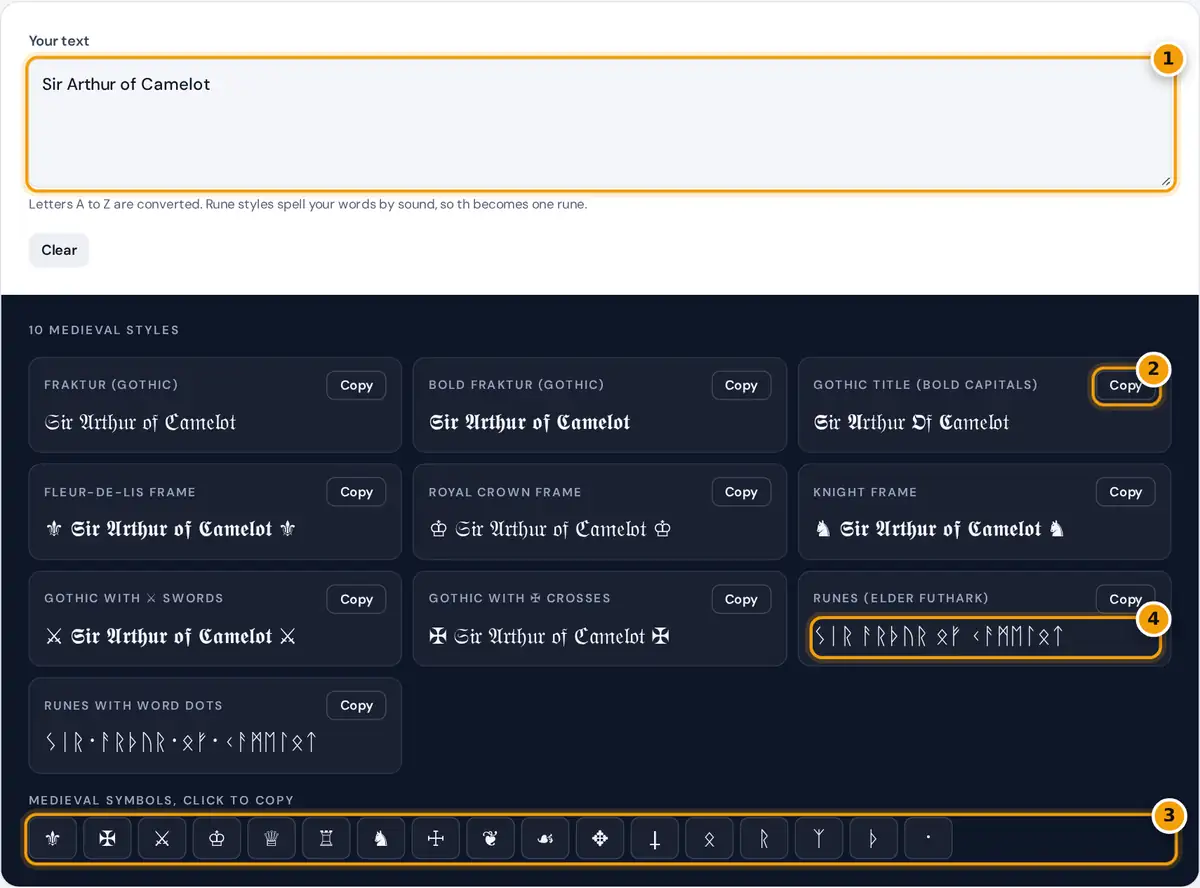Copy the Maltese cross symbol
This screenshot has width=1200, height=888.
[x=108, y=839]
